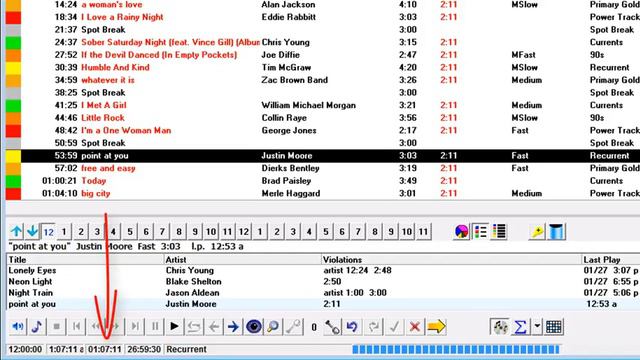Click the large yellow right arrow icon
Image resolution: width=640 pixels, height=360 pixels.
(436, 327)
